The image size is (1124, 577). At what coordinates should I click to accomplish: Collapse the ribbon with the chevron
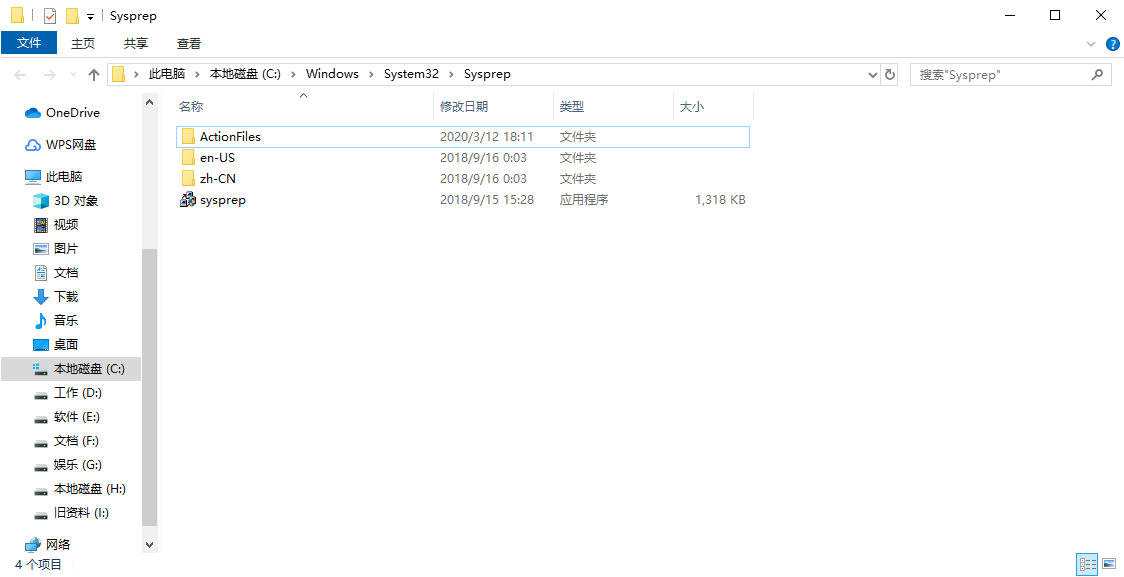click(x=1090, y=43)
